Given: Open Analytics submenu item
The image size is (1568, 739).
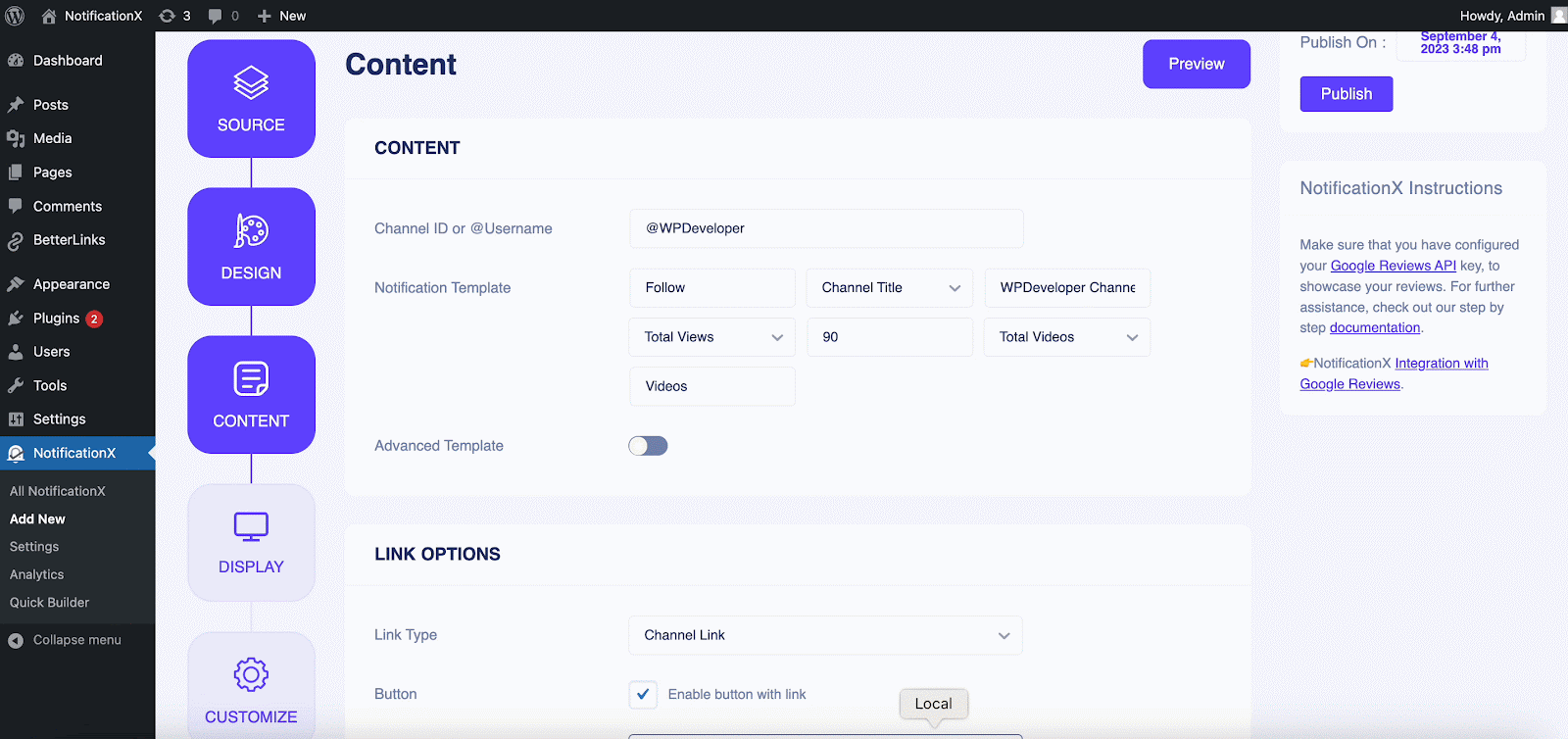Looking at the screenshot, I should 36,574.
